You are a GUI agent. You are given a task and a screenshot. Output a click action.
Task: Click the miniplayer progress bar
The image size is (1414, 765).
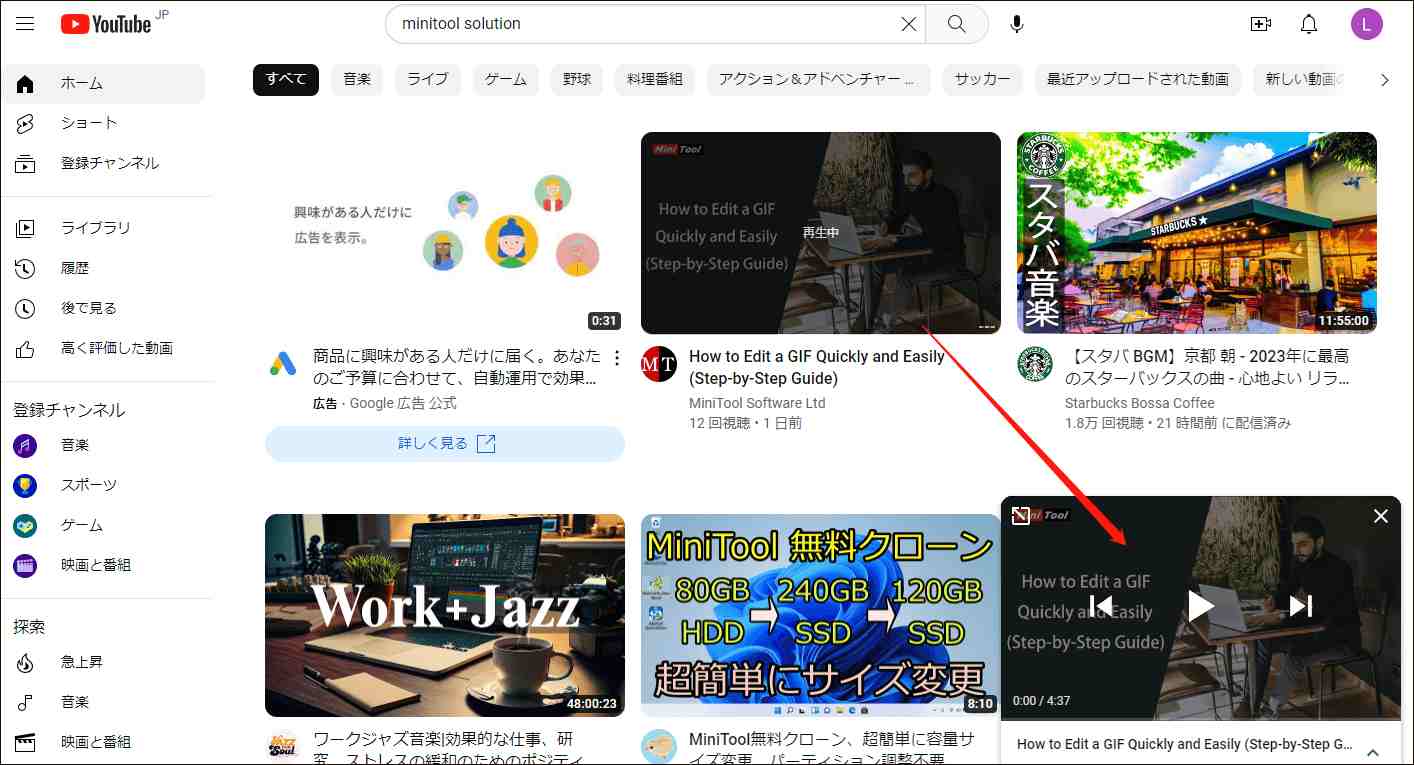[x=1201, y=719]
